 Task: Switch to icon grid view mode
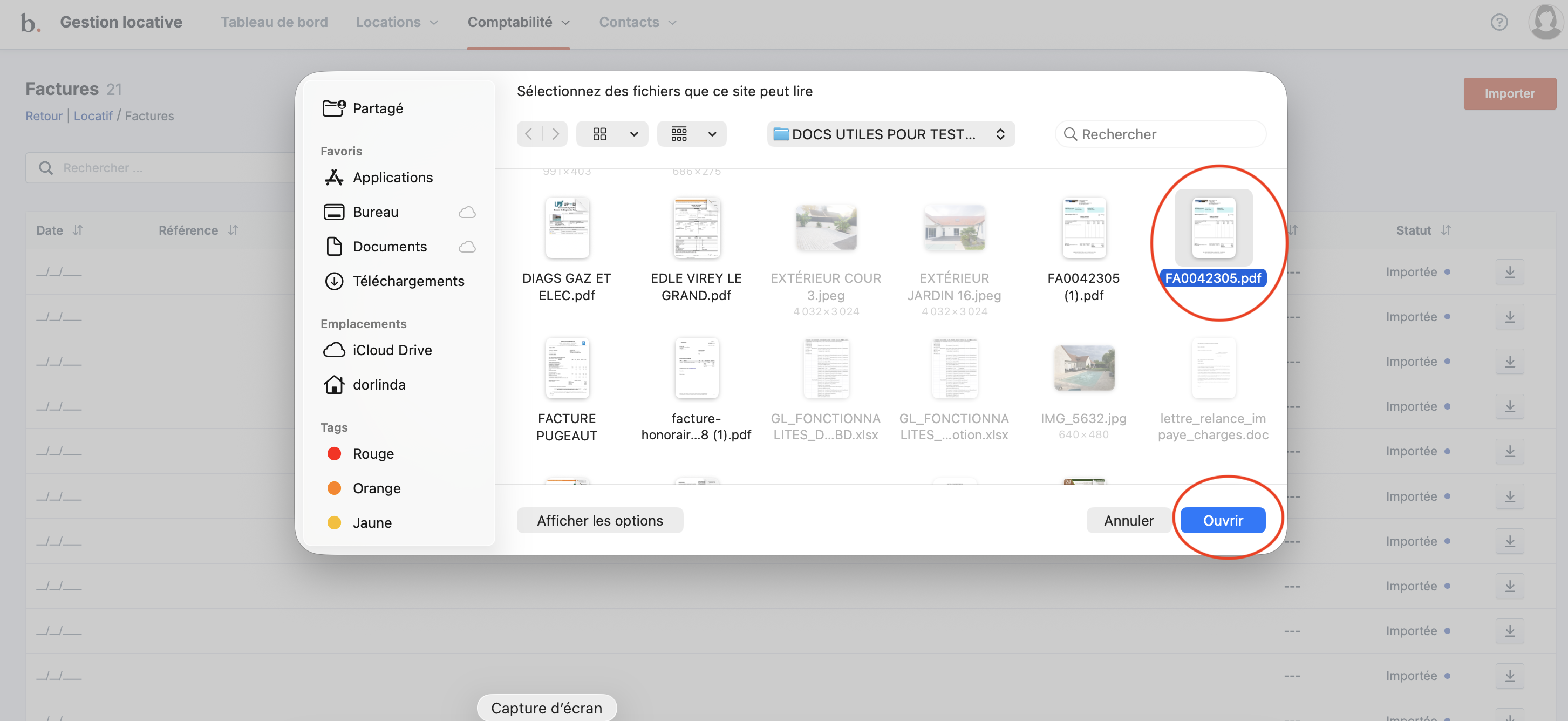click(599, 134)
